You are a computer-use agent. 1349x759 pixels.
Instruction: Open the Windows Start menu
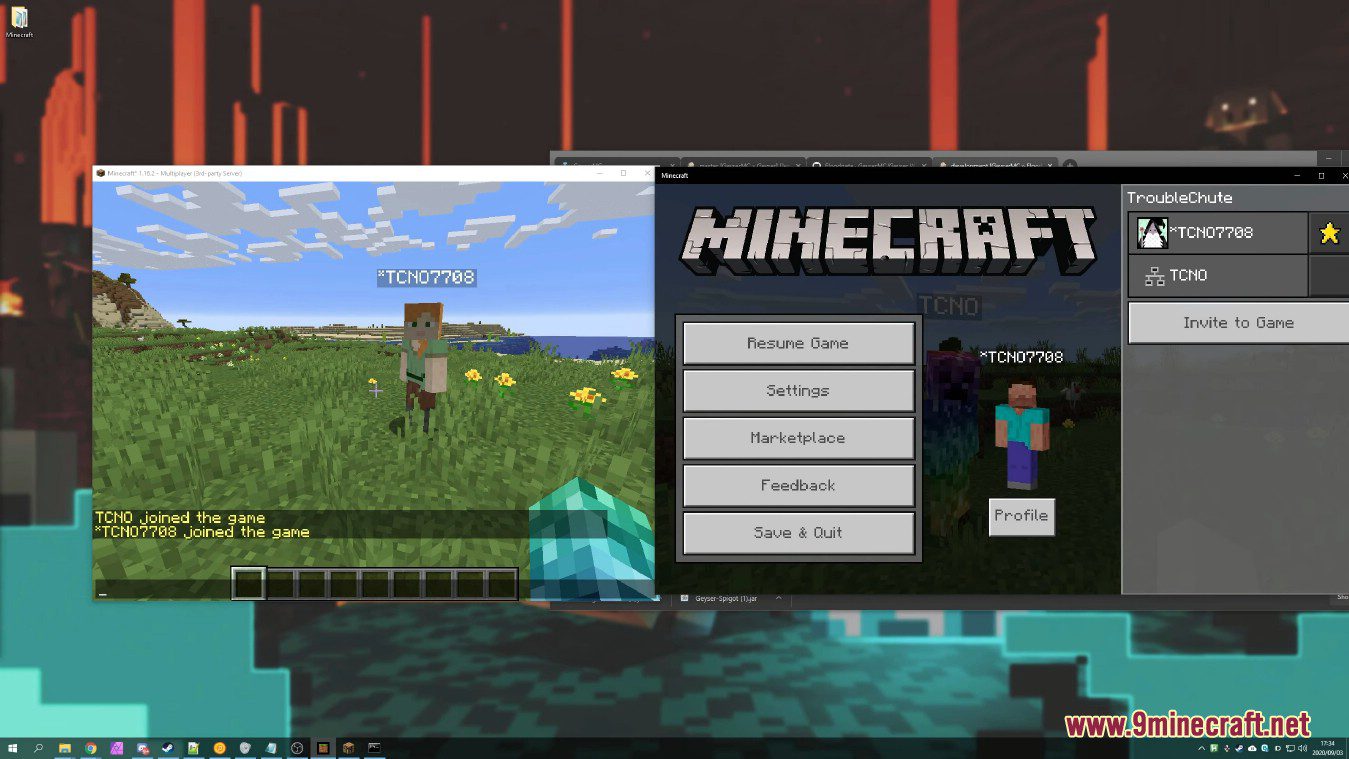pos(12,748)
